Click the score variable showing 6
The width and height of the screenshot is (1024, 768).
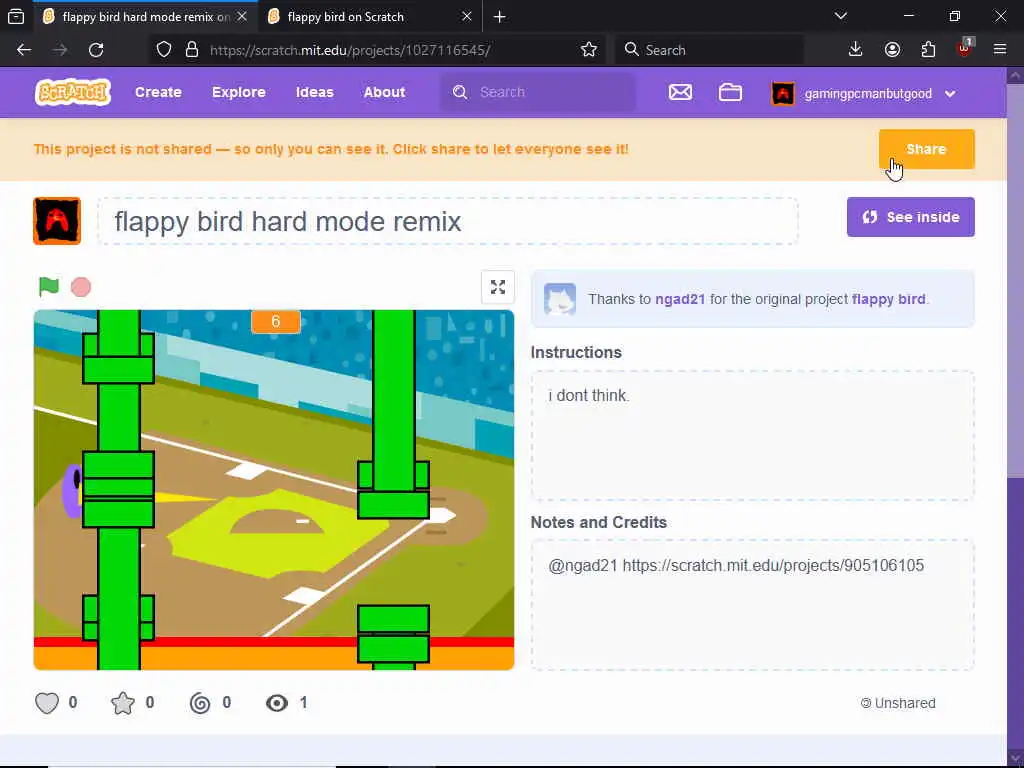point(276,321)
